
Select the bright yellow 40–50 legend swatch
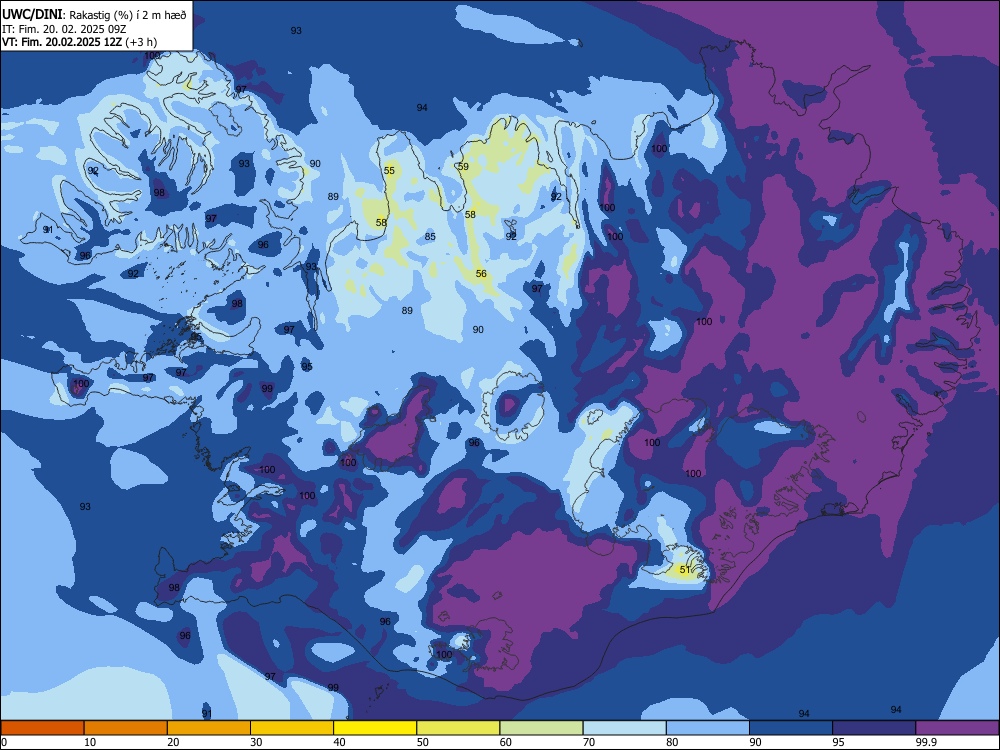pyautogui.click(x=375, y=728)
